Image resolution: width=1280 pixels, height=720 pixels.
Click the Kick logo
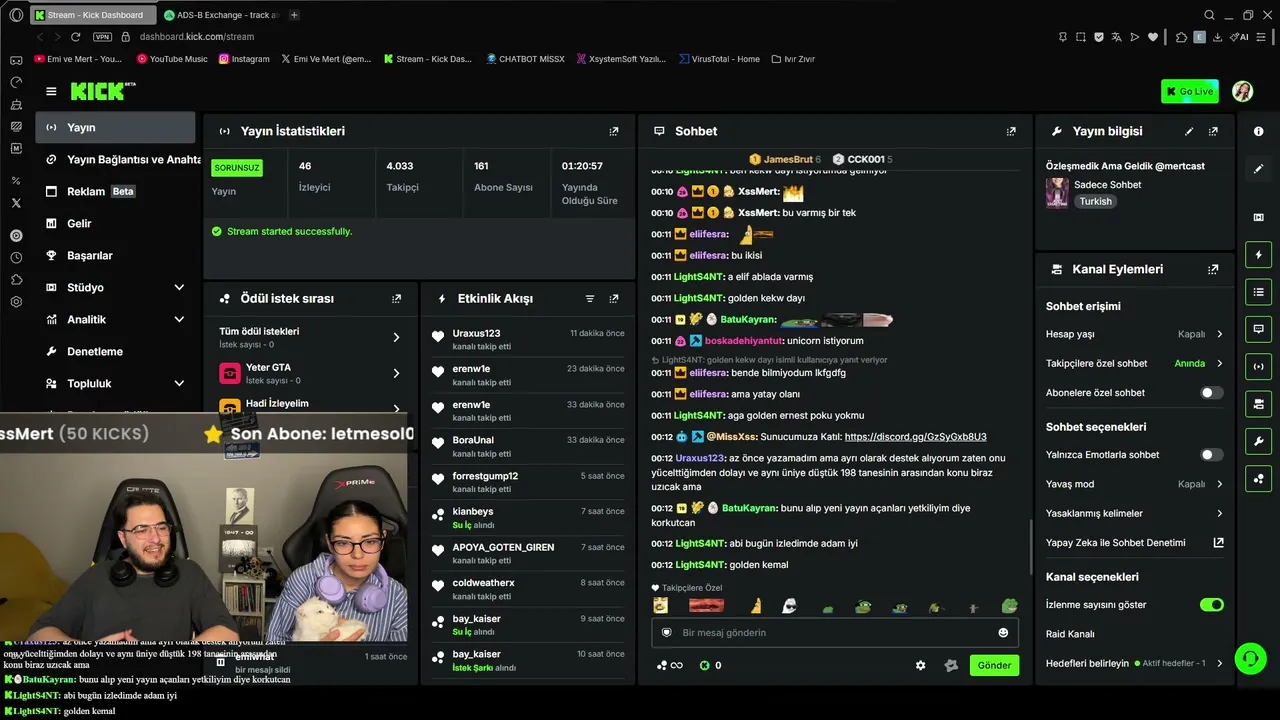pyautogui.click(x=103, y=91)
